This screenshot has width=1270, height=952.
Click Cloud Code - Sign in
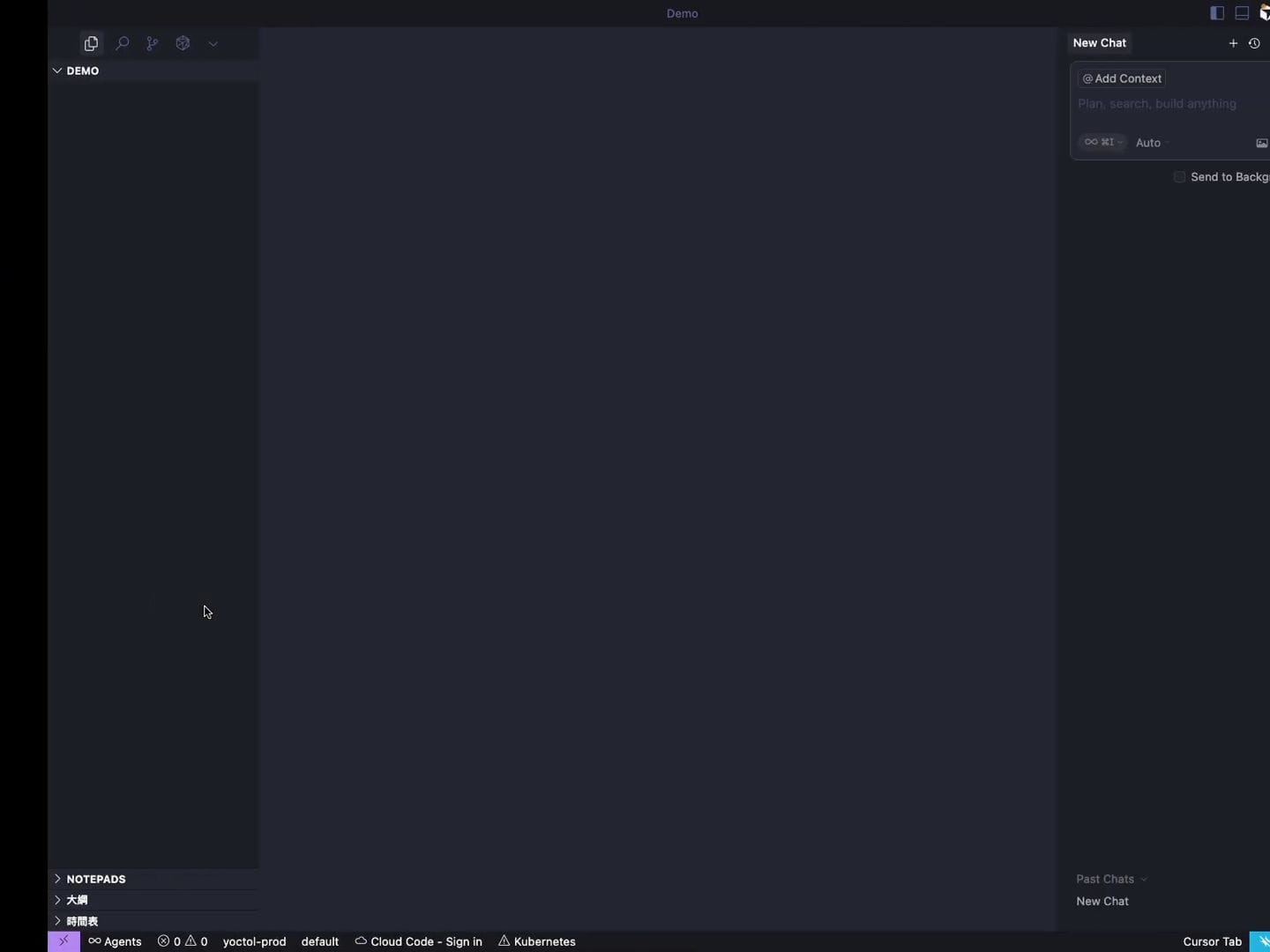coord(418,941)
